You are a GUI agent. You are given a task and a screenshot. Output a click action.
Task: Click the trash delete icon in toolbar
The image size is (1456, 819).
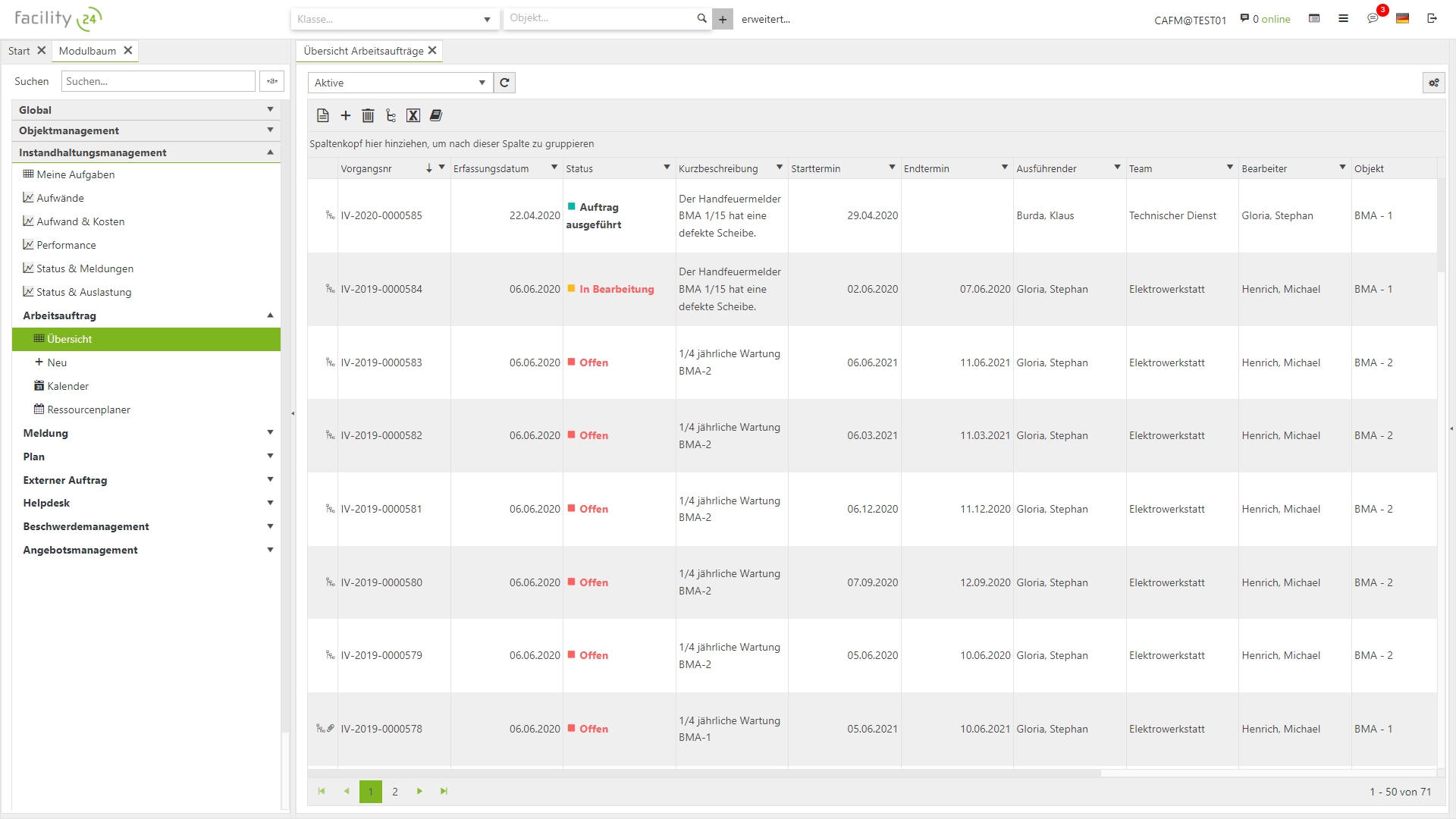coord(368,115)
